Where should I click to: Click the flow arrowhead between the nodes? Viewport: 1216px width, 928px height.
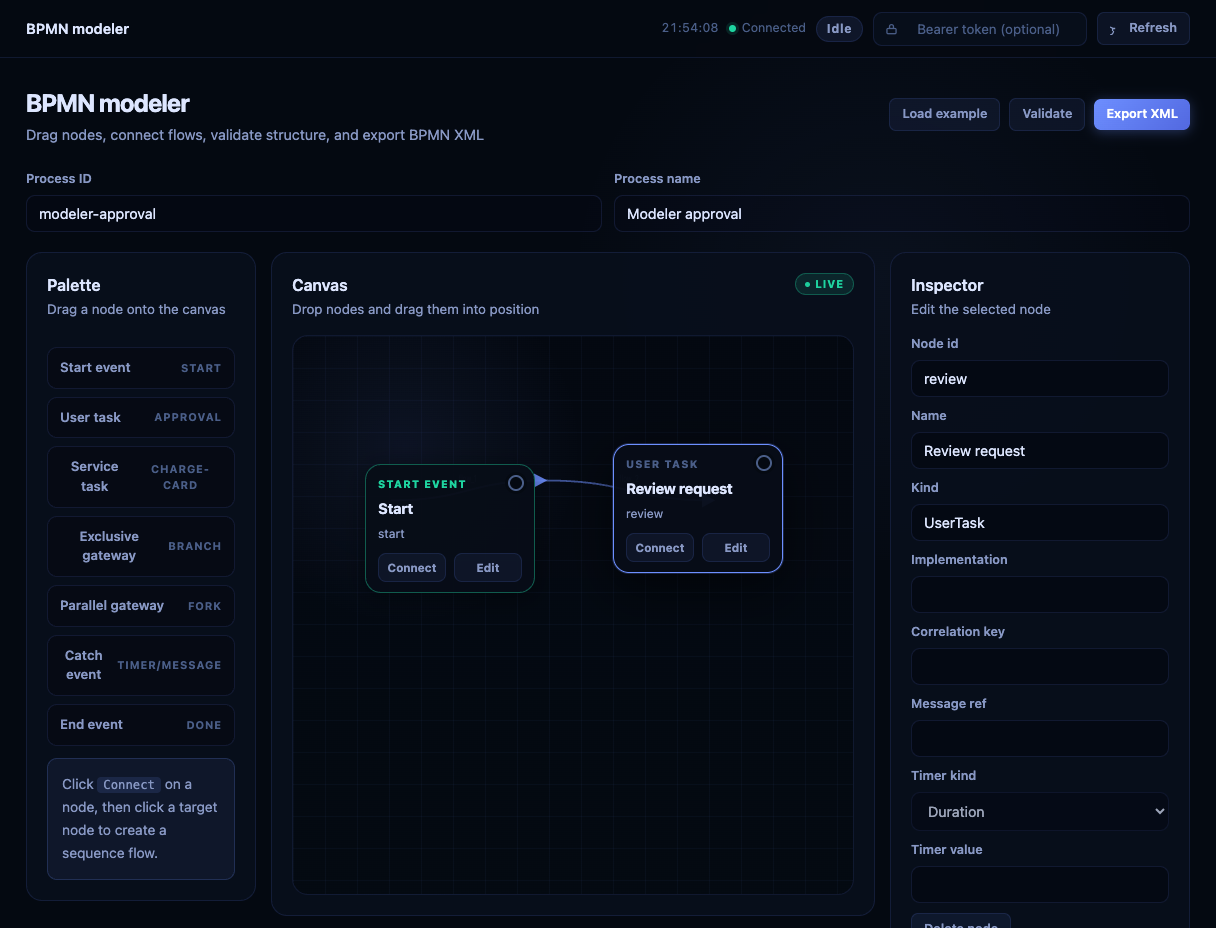pos(540,480)
